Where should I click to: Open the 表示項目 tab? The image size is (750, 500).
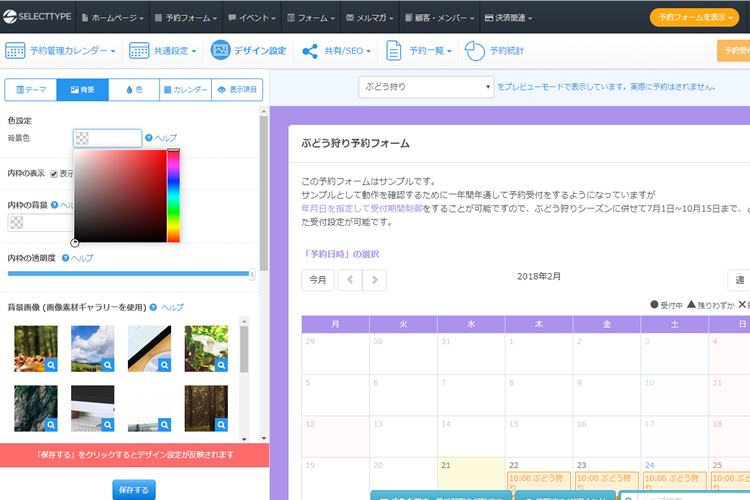(x=237, y=90)
